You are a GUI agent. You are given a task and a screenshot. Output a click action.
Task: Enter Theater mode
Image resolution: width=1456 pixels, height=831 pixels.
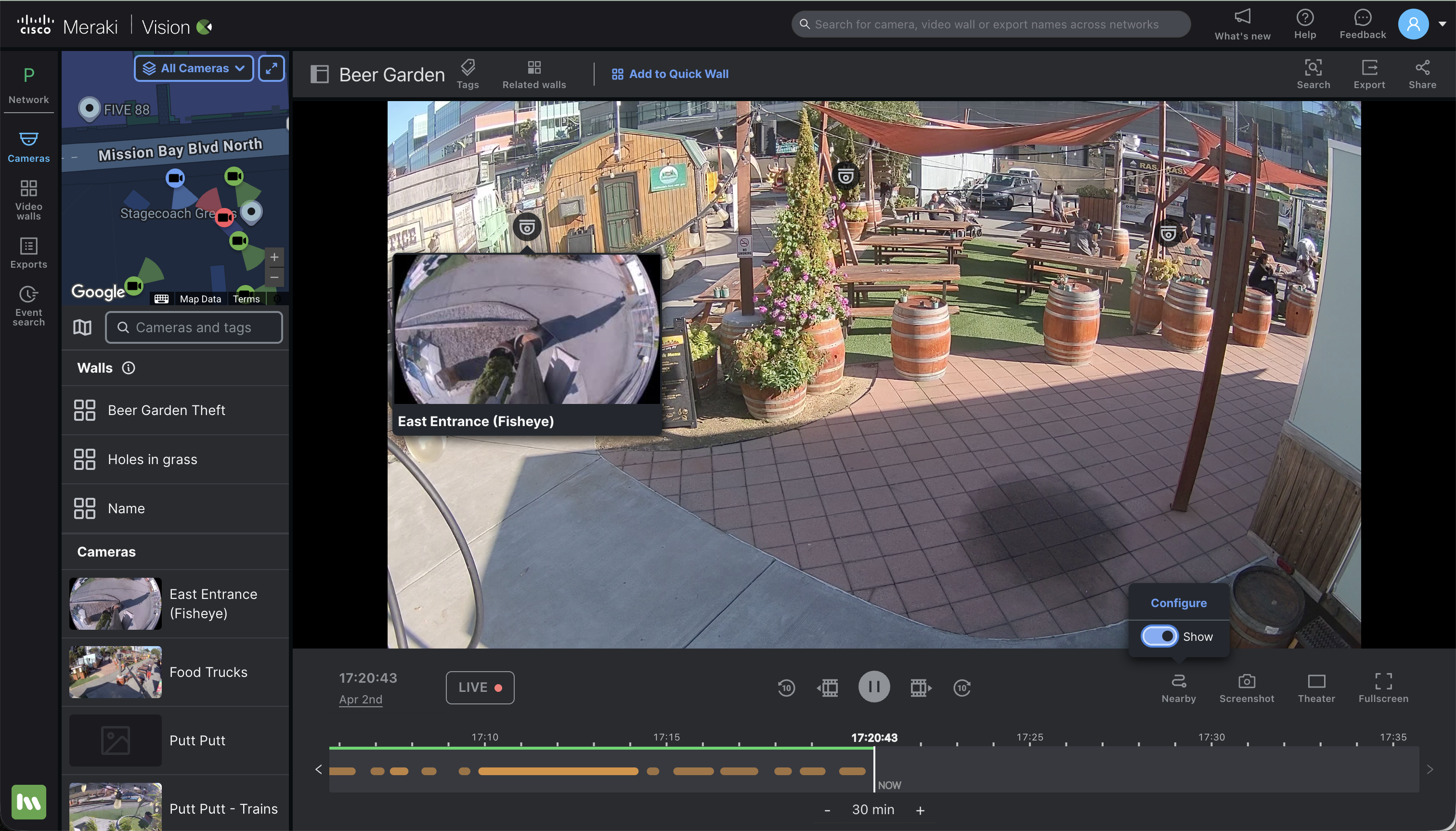pyautogui.click(x=1316, y=687)
